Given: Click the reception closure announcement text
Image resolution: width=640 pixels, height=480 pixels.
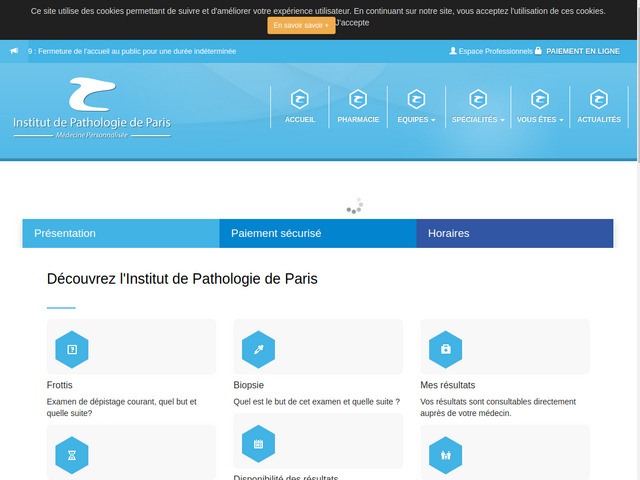Looking at the screenshot, I should pos(132,51).
